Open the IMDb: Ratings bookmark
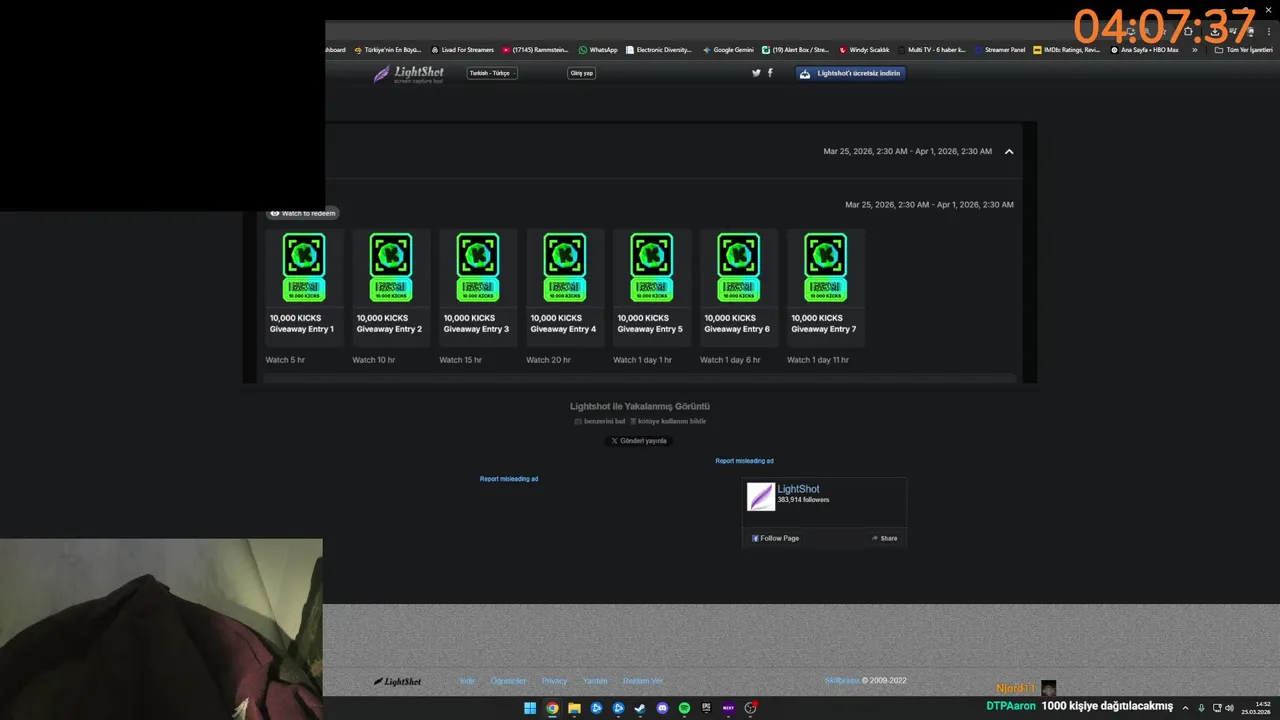Image resolution: width=1280 pixels, height=720 pixels. point(1067,50)
